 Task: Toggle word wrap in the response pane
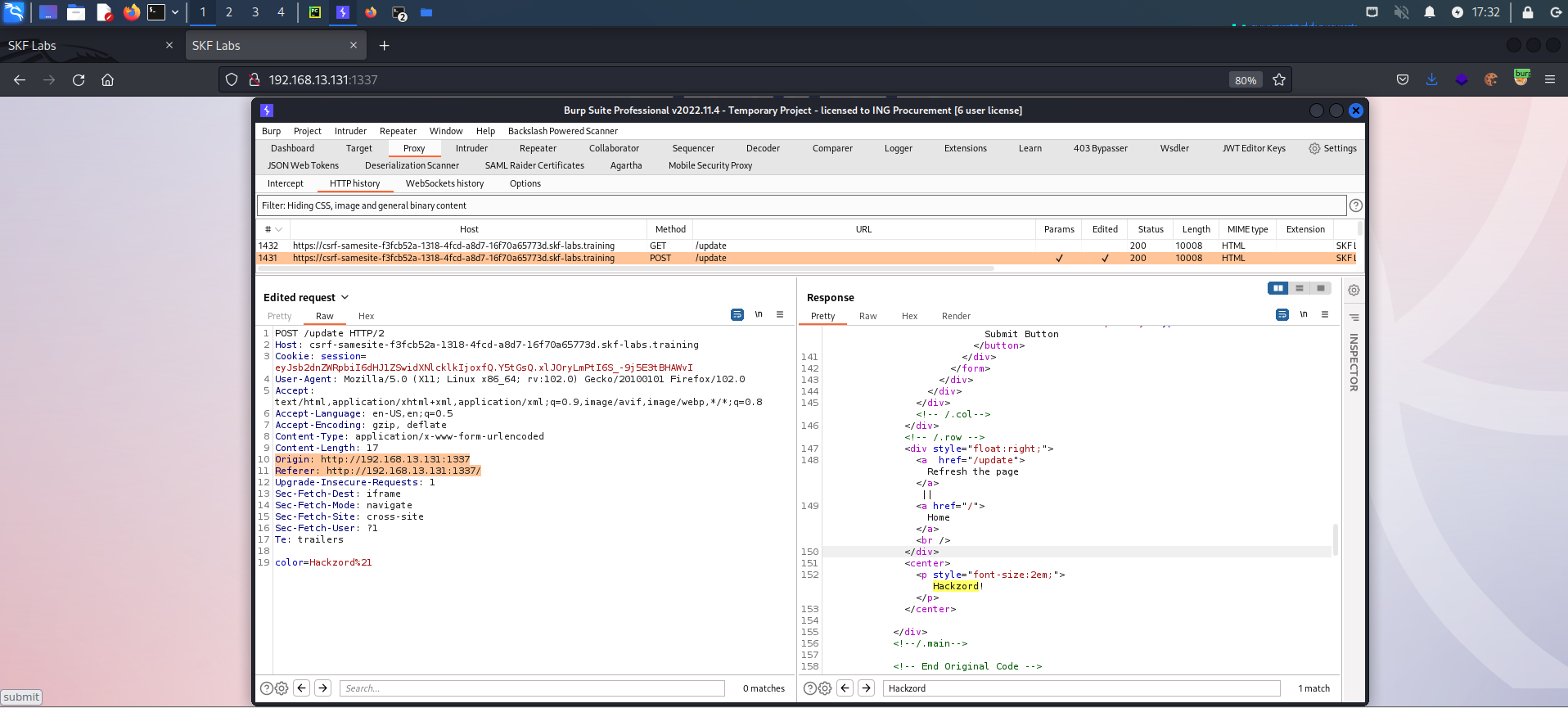click(1282, 314)
